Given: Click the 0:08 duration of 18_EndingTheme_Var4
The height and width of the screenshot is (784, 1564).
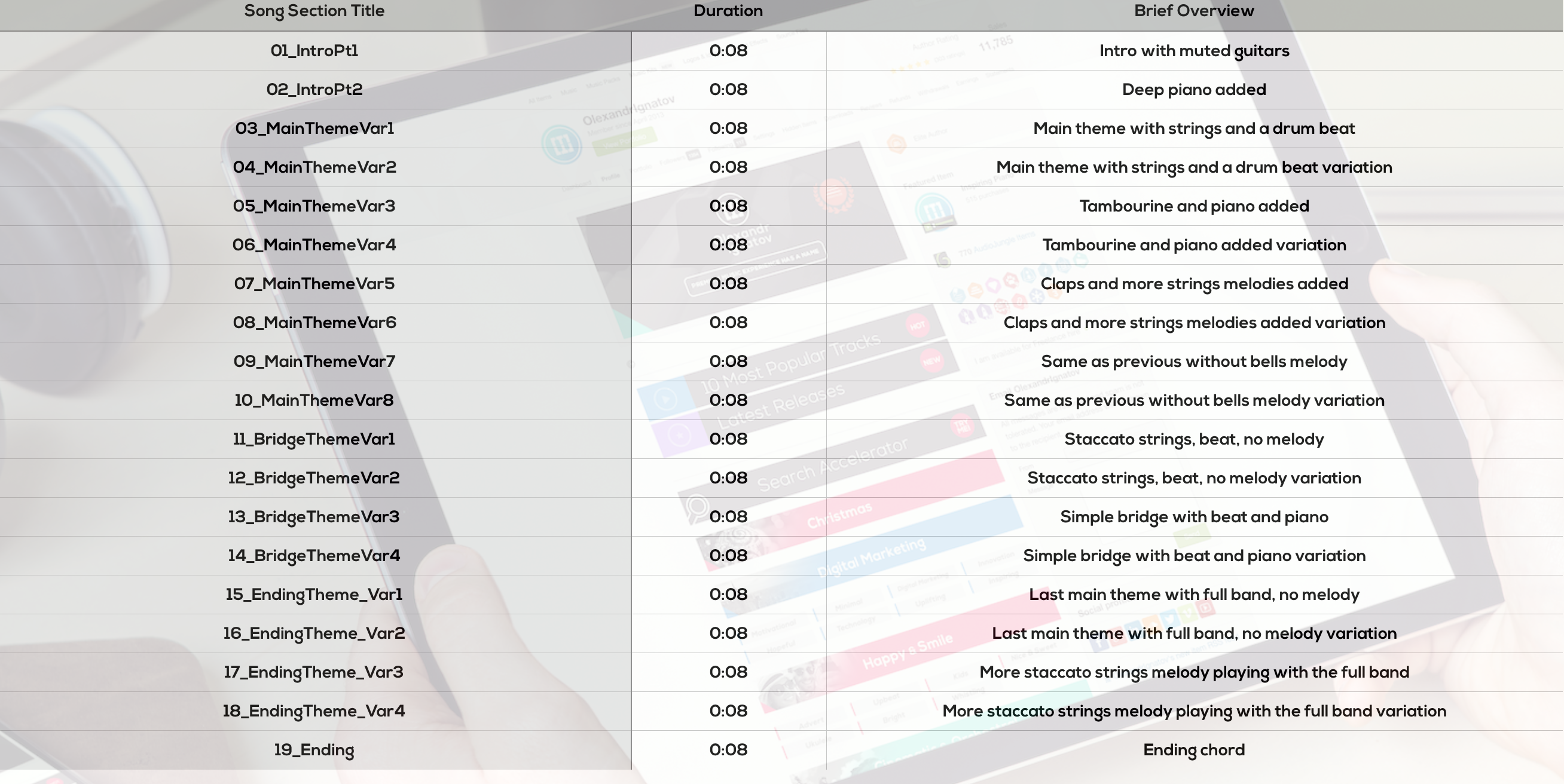Looking at the screenshot, I should click(x=728, y=711).
